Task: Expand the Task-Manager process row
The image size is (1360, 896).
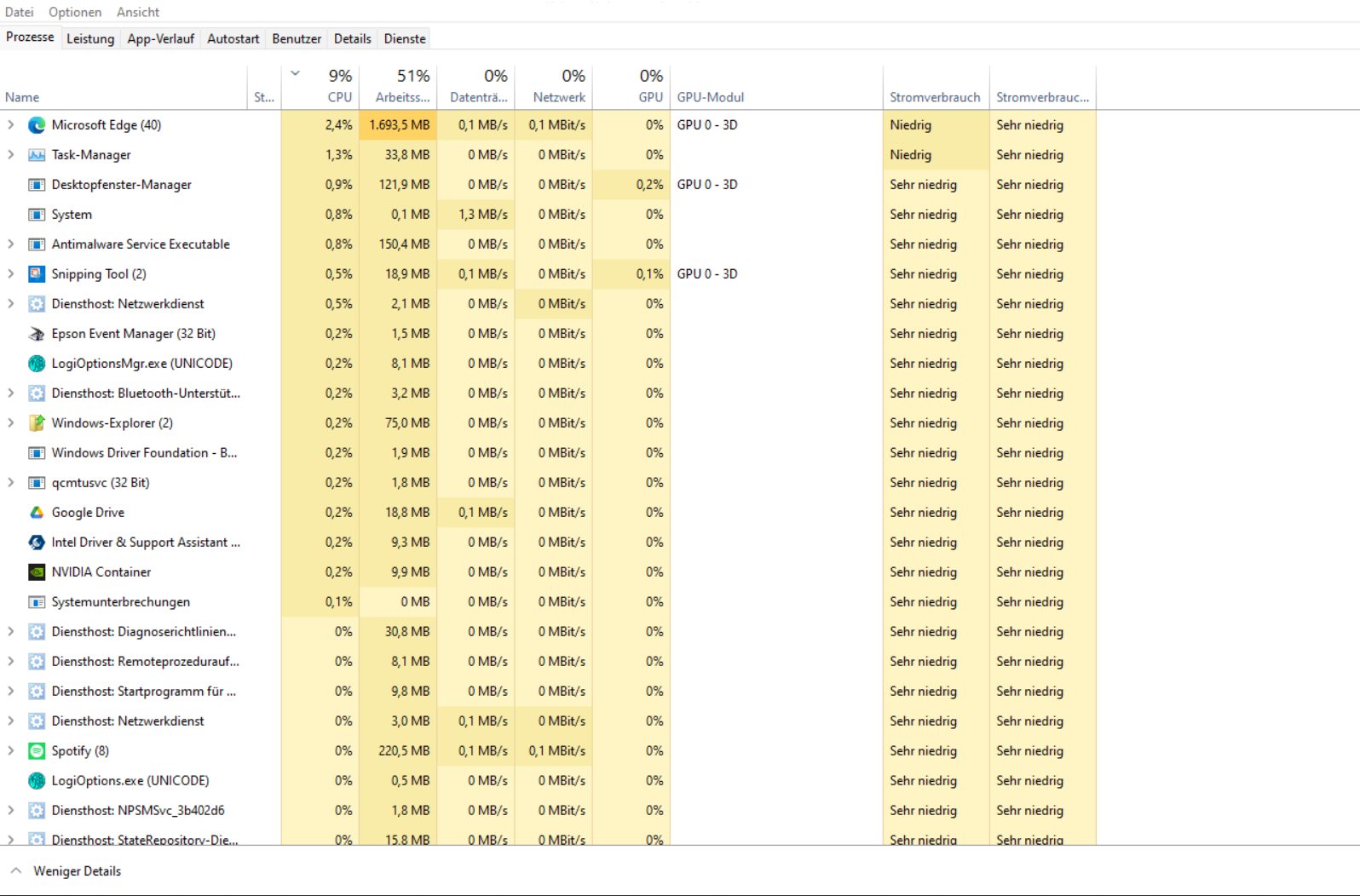Action: (x=10, y=155)
